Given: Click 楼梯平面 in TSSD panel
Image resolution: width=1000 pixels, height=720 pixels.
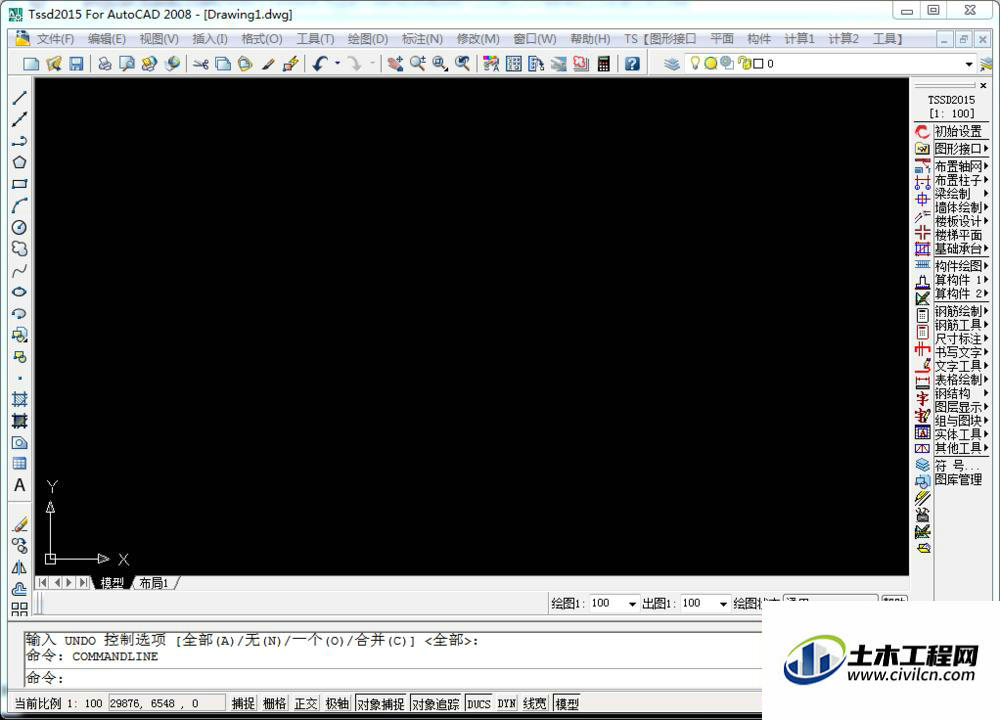Looking at the screenshot, I should coord(958,235).
